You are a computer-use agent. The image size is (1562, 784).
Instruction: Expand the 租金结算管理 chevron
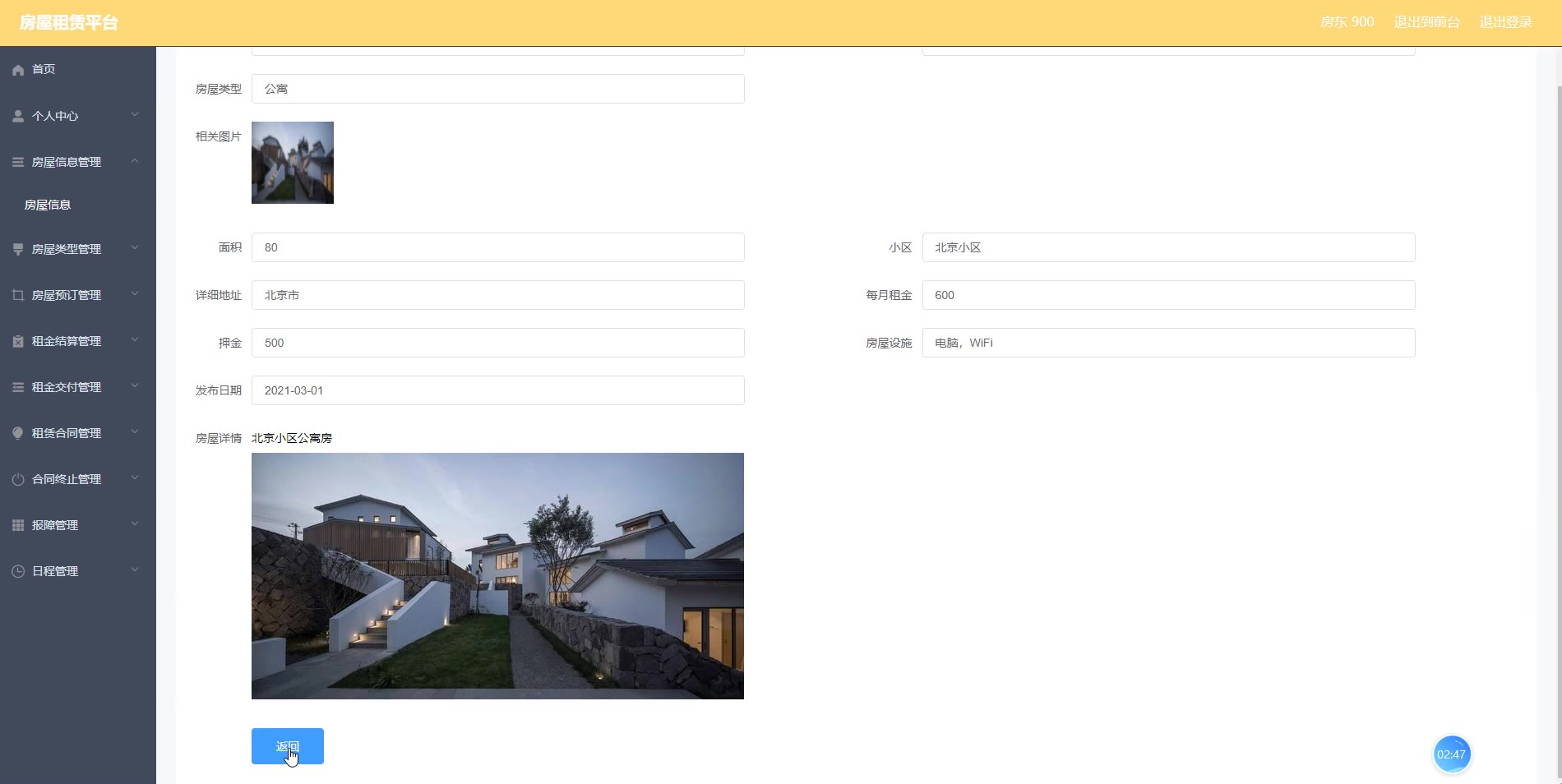(135, 339)
